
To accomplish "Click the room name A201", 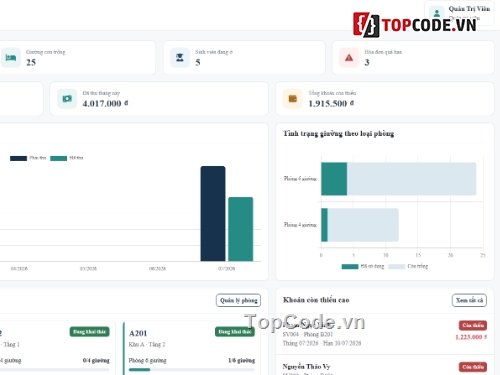I will (138, 333).
